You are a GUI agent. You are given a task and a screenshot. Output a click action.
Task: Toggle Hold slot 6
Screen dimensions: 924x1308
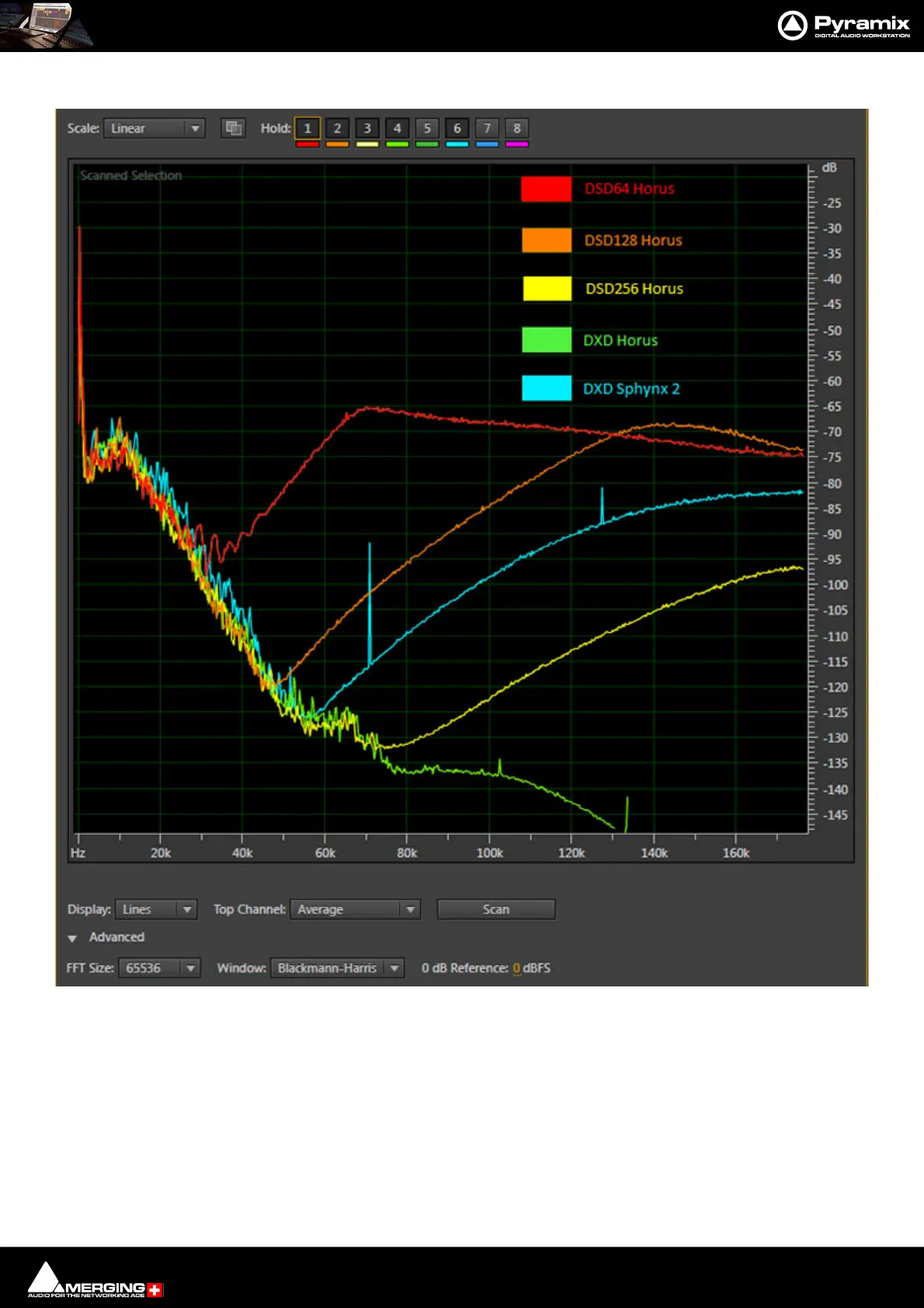click(457, 128)
